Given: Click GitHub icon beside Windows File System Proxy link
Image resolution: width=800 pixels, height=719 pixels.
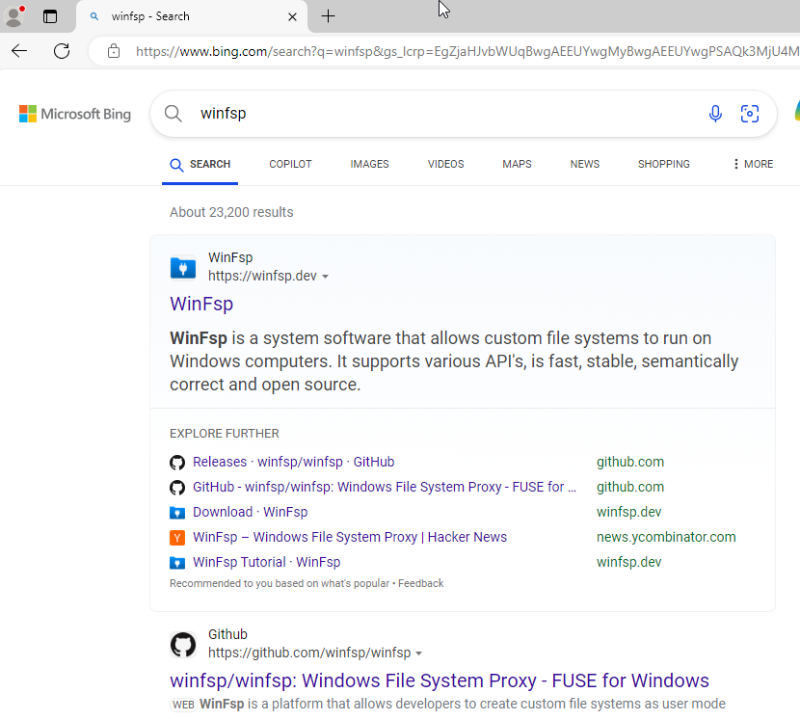Looking at the screenshot, I should (x=177, y=487).
